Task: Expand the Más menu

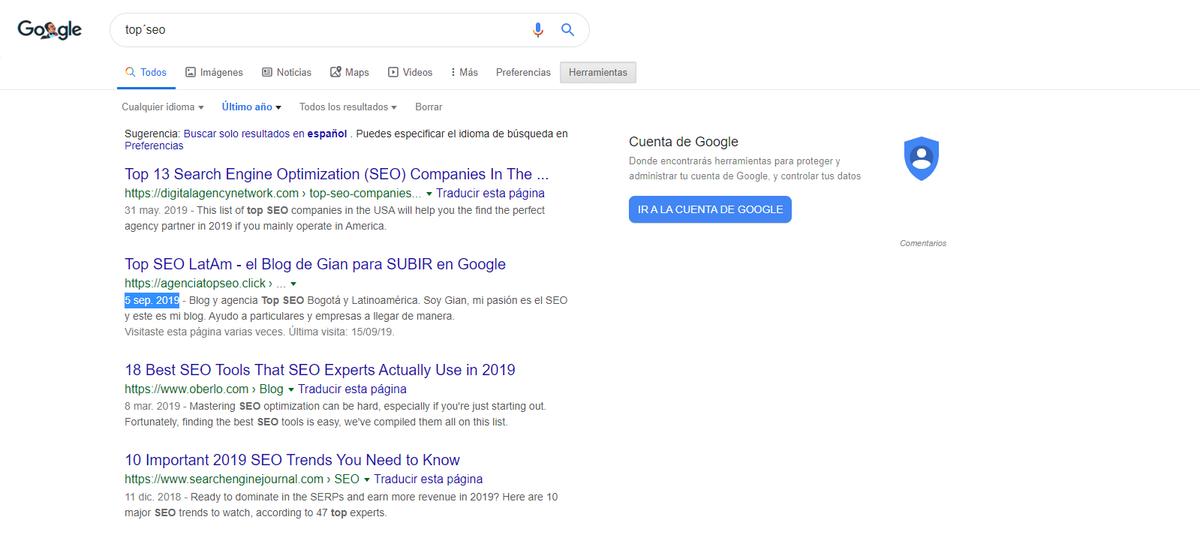Action: [464, 72]
